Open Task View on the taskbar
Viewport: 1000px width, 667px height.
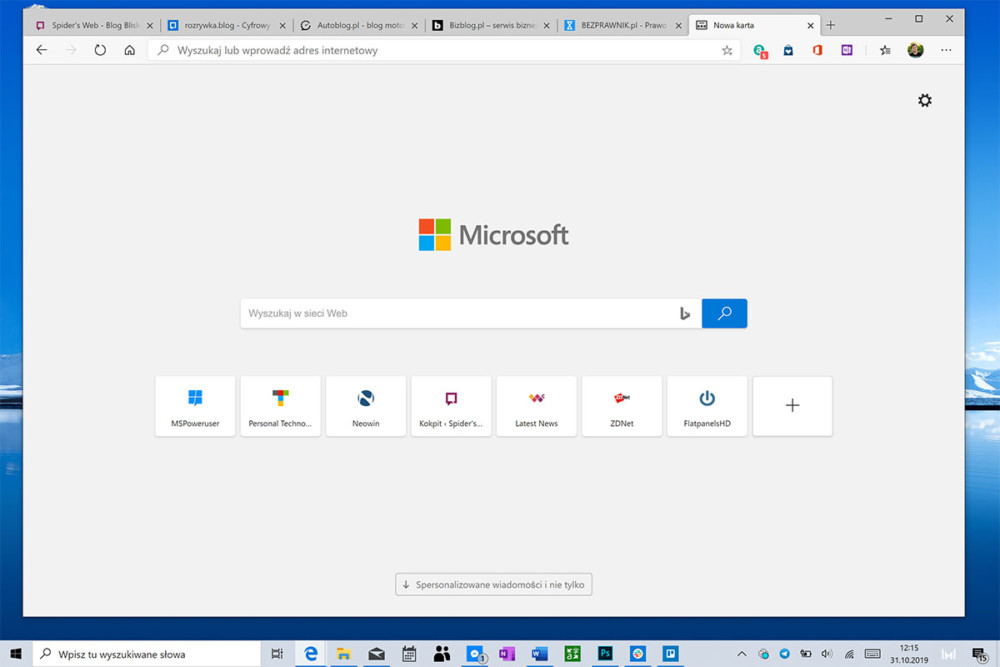(277, 654)
